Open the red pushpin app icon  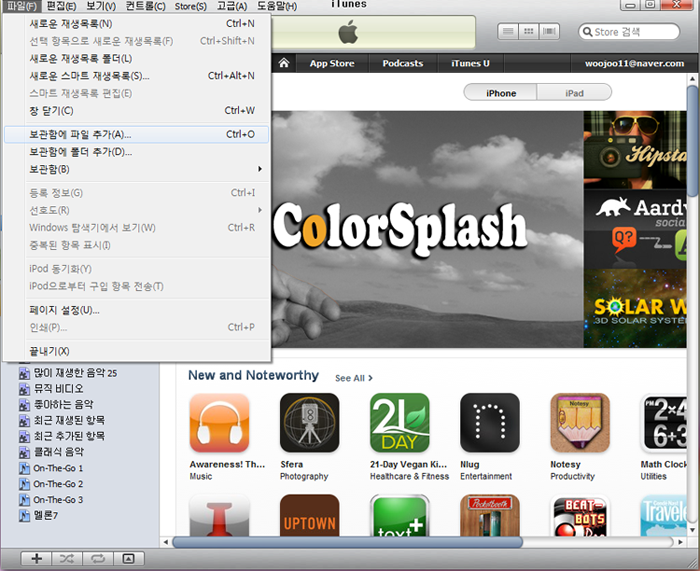(x=219, y=515)
